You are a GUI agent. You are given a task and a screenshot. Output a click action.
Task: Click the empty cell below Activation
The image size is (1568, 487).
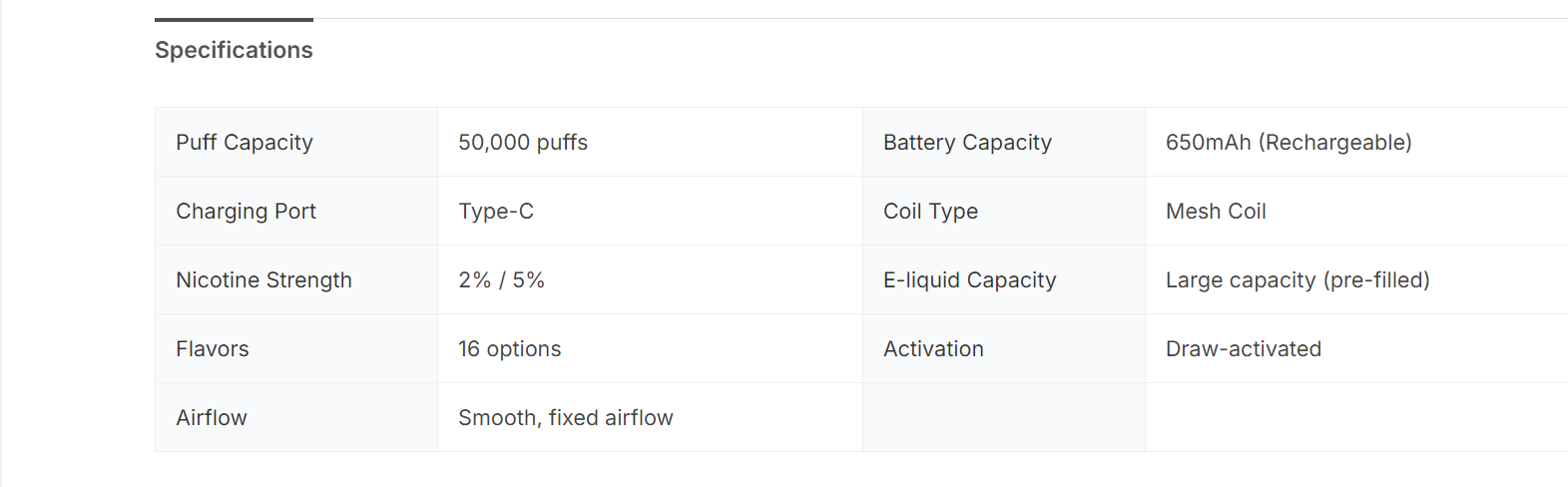pyautogui.click(x=1003, y=418)
